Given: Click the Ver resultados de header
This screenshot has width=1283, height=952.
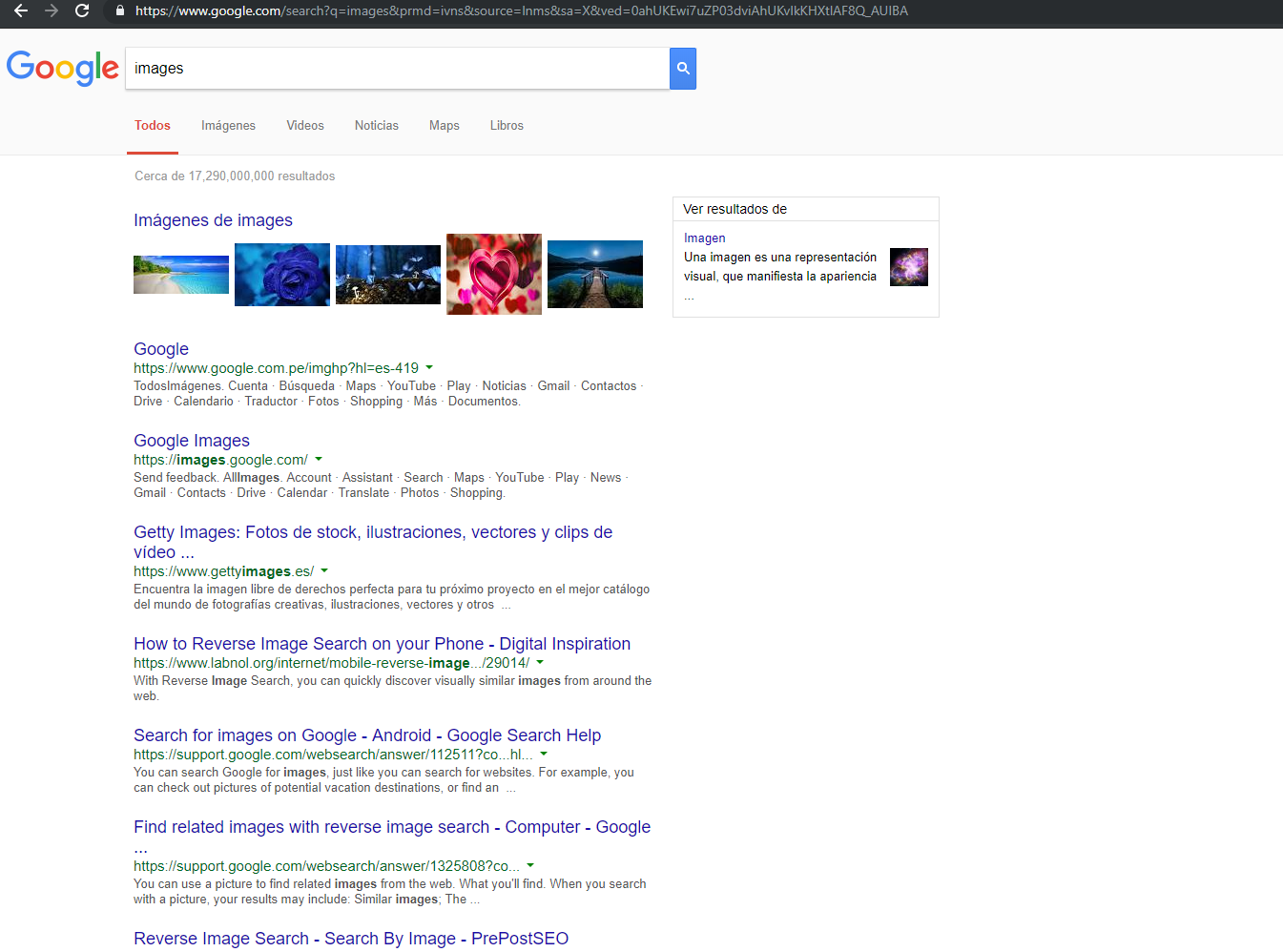Looking at the screenshot, I should 735,209.
